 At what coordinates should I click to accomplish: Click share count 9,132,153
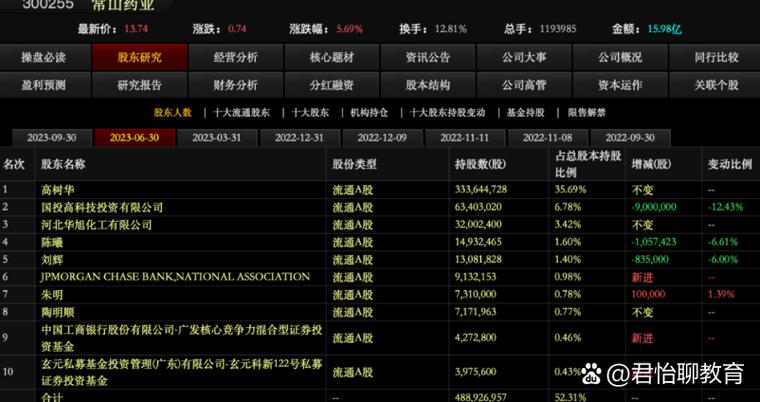[475, 277]
